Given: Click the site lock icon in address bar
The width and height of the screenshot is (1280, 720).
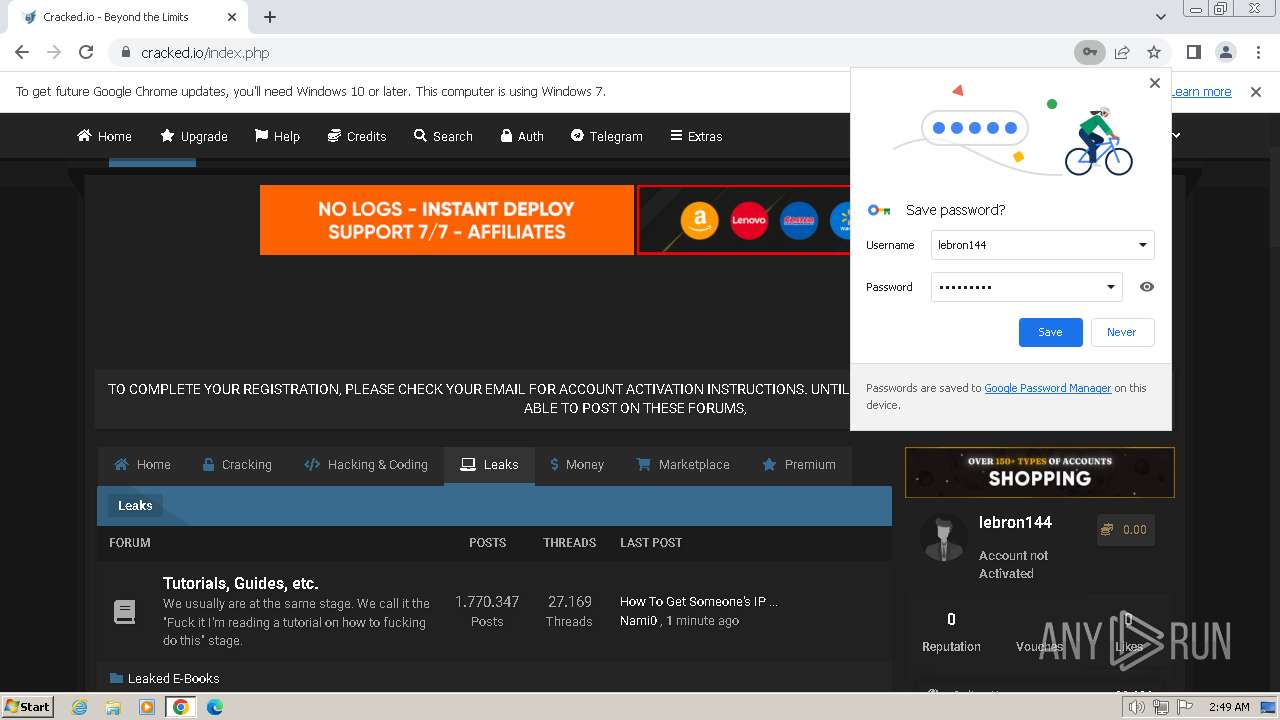Looking at the screenshot, I should pos(125,53).
